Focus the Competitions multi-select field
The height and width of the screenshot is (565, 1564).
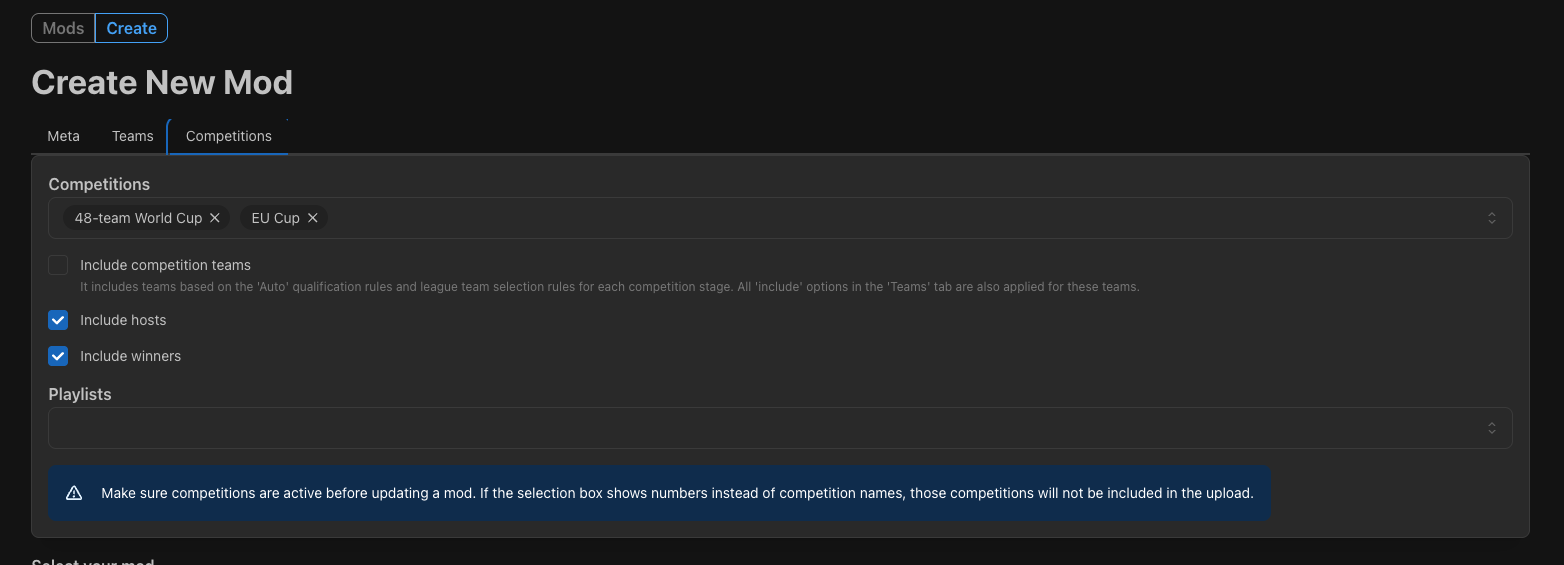click(x=780, y=218)
